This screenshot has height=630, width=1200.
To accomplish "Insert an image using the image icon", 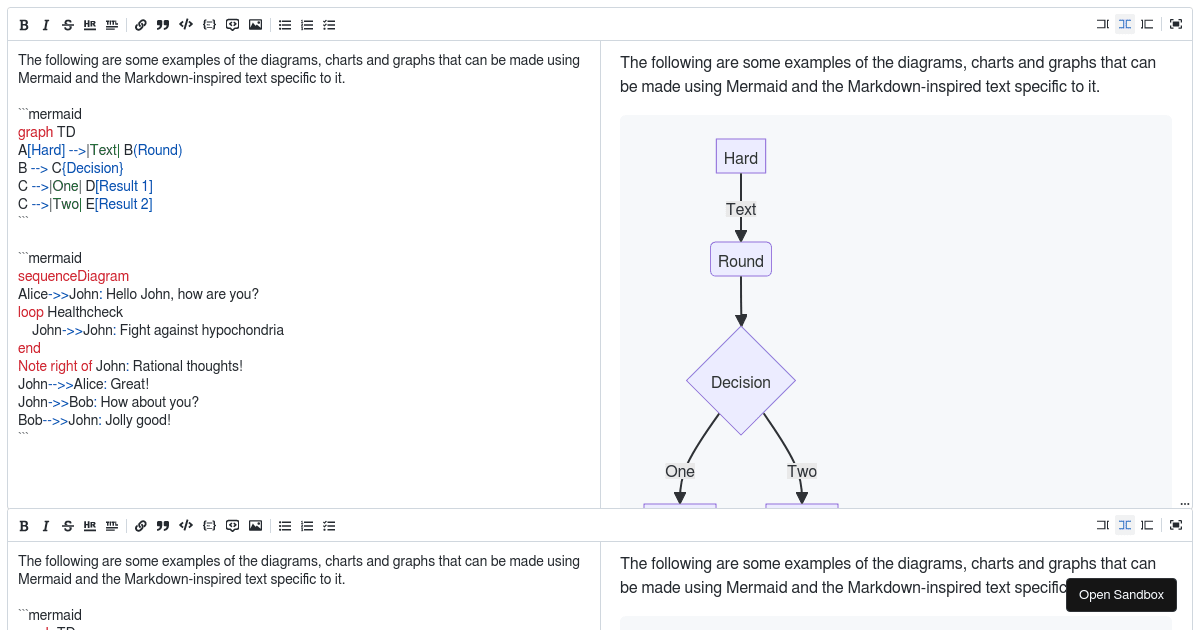I will [x=255, y=24].
